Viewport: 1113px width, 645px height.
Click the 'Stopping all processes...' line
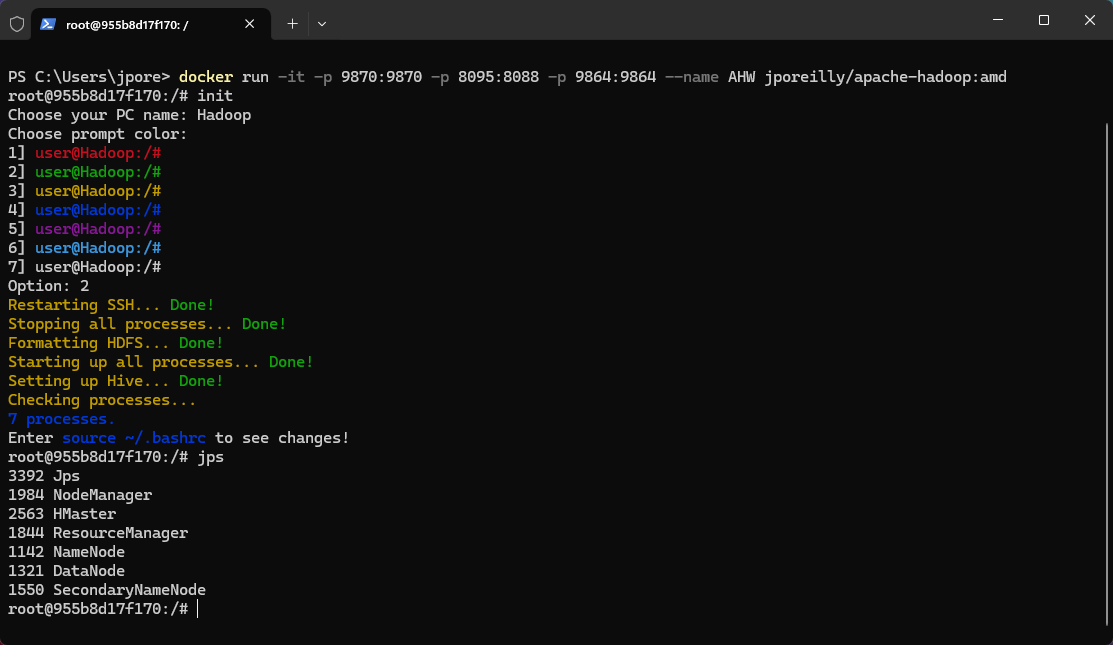pyautogui.click(x=147, y=324)
